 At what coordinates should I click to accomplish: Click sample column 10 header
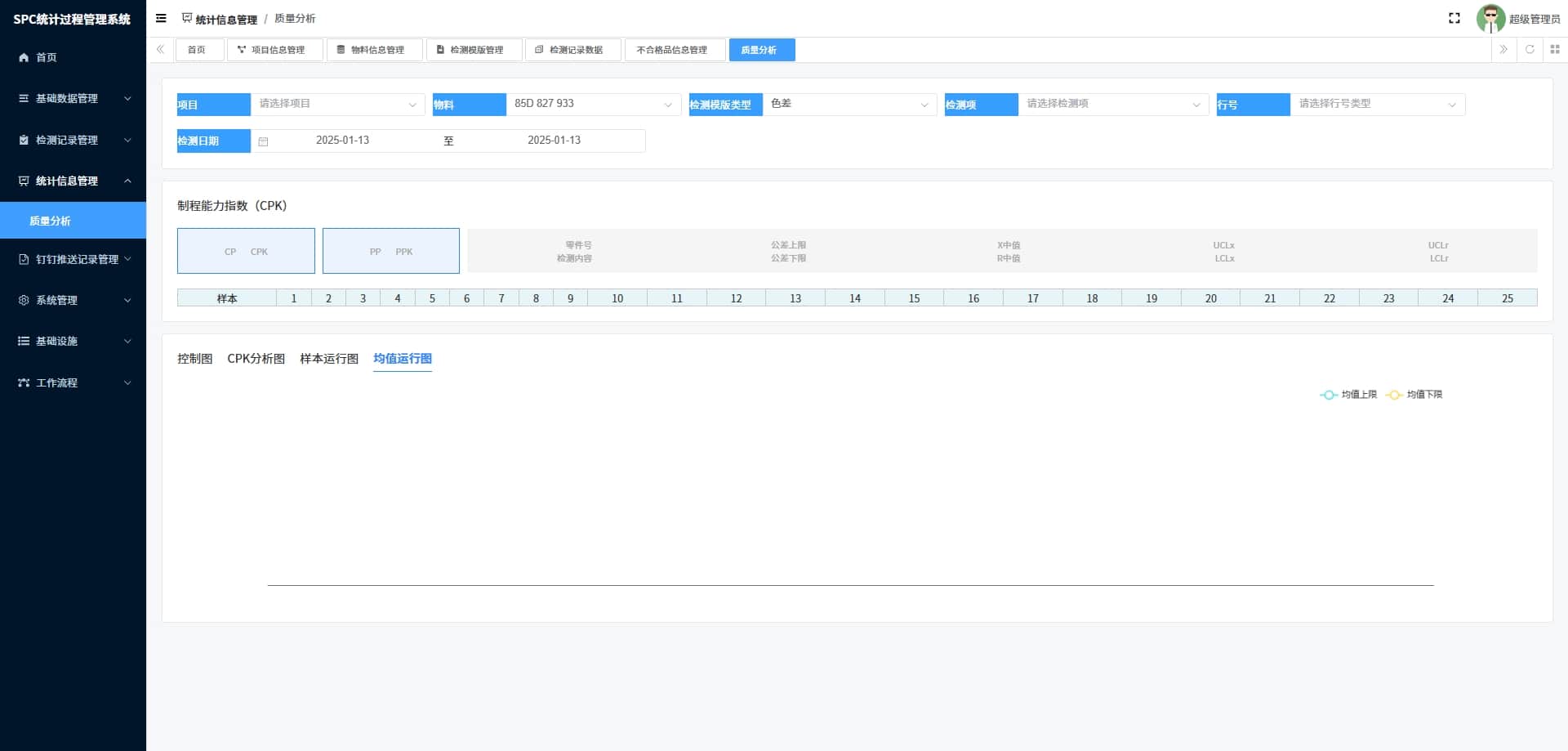coord(617,298)
